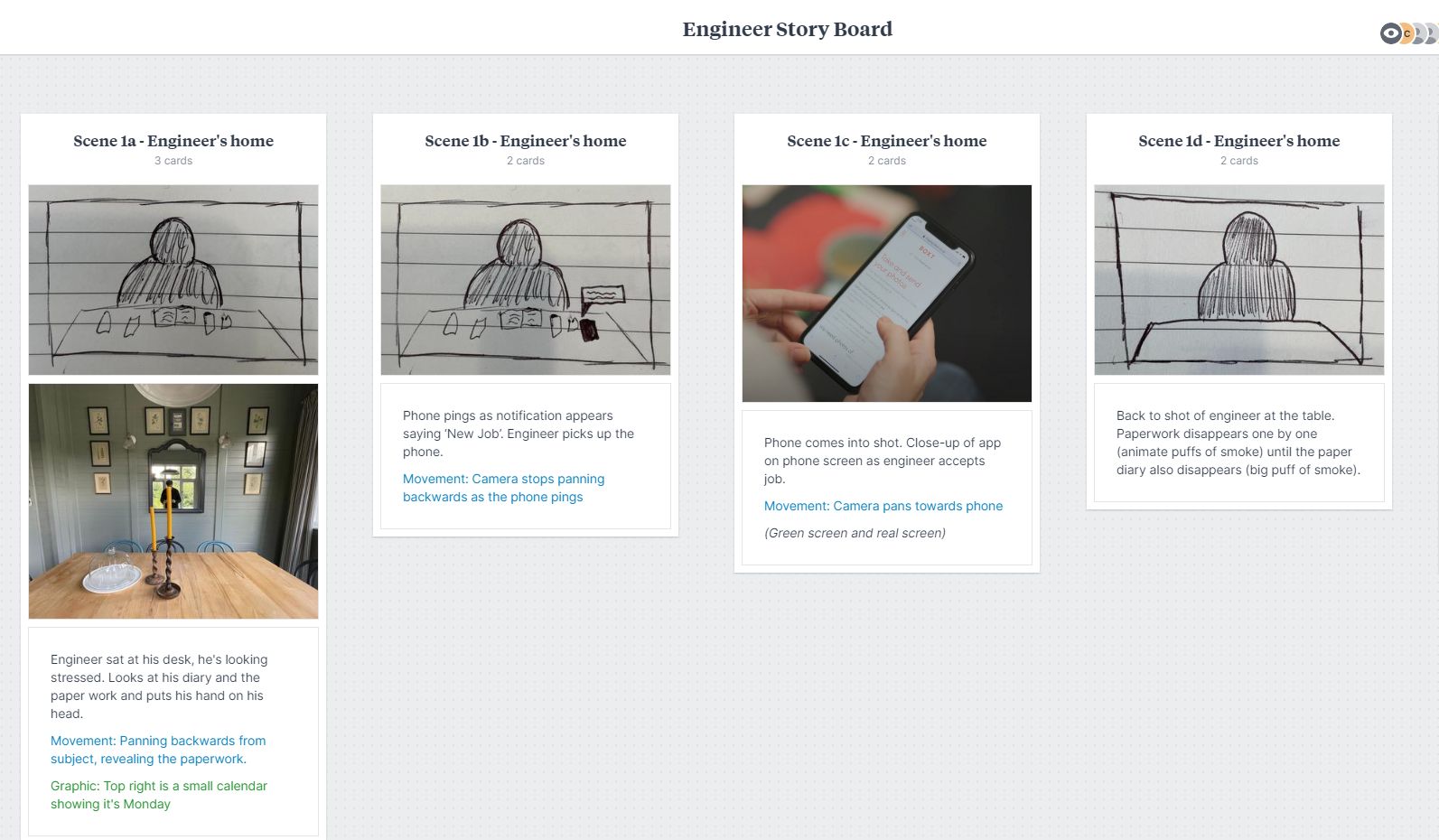The width and height of the screenshot is (1439, 840).
Task: Click the orange 'C' user avatar
Action: pyautogui.click(x=1407, y=34)
